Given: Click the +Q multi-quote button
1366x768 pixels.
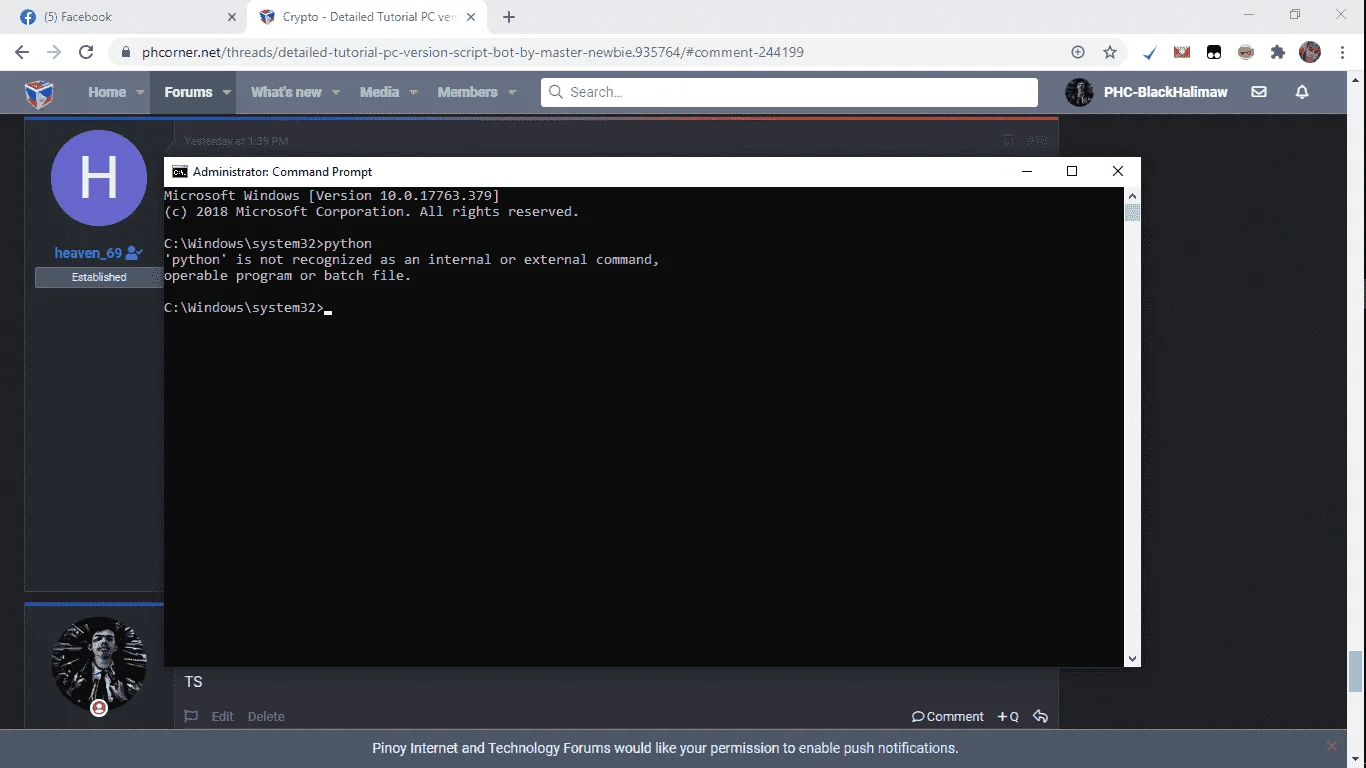Looking at the screenshot, I should (1008, 716).
